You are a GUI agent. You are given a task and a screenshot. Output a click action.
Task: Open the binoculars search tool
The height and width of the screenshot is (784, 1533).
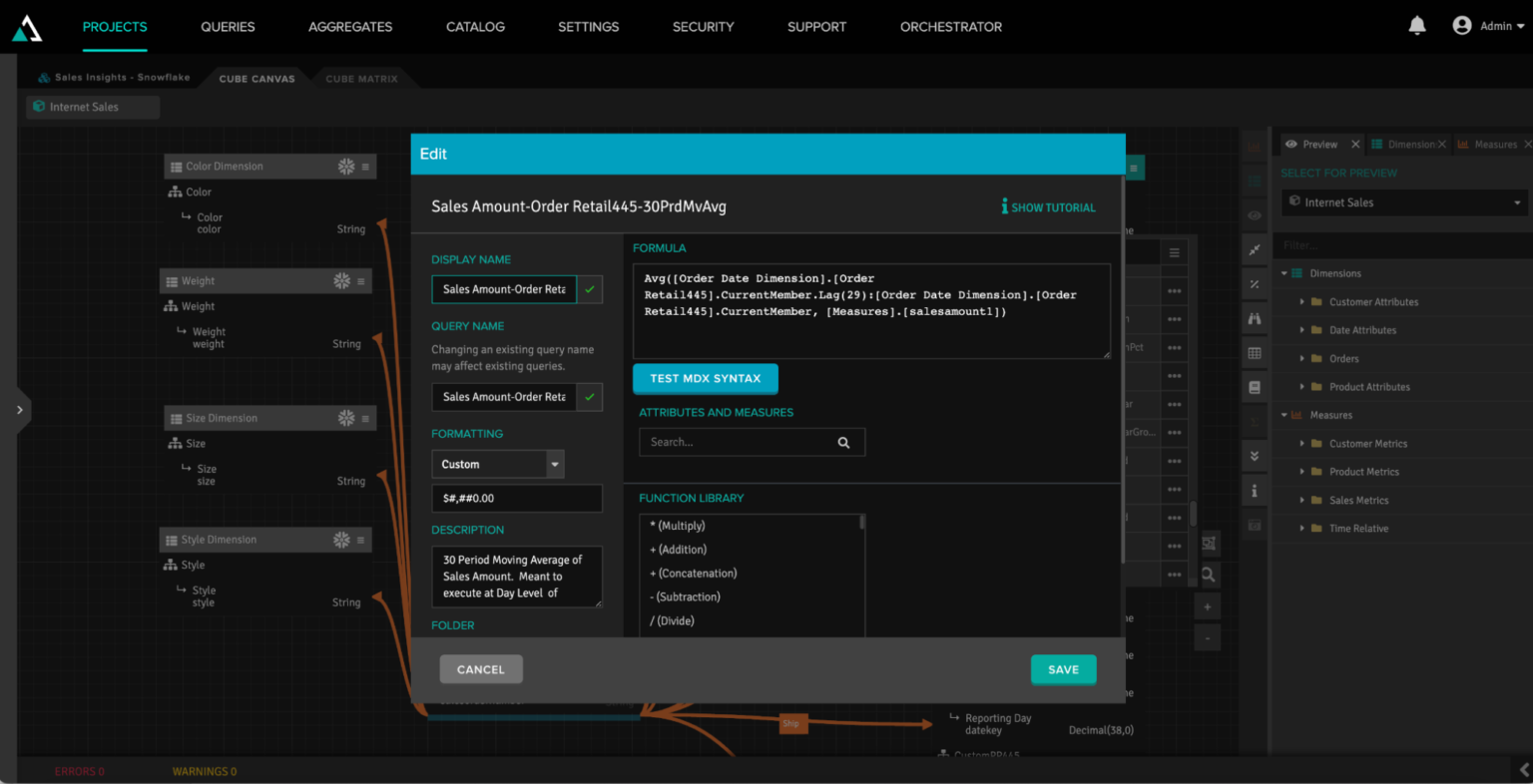tap(1255, 318)
